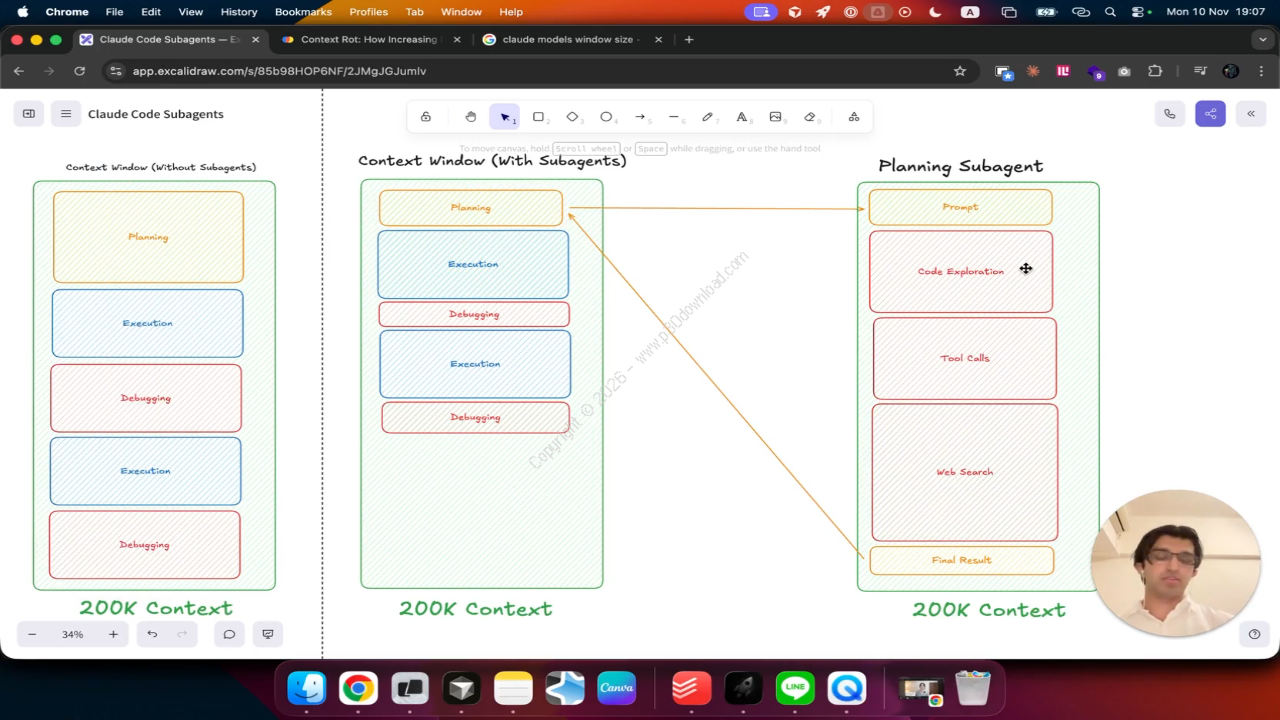Open the Excalidraw hamburger menu
The width and height of the screenshot is (1280, 720).
(66, 114)
